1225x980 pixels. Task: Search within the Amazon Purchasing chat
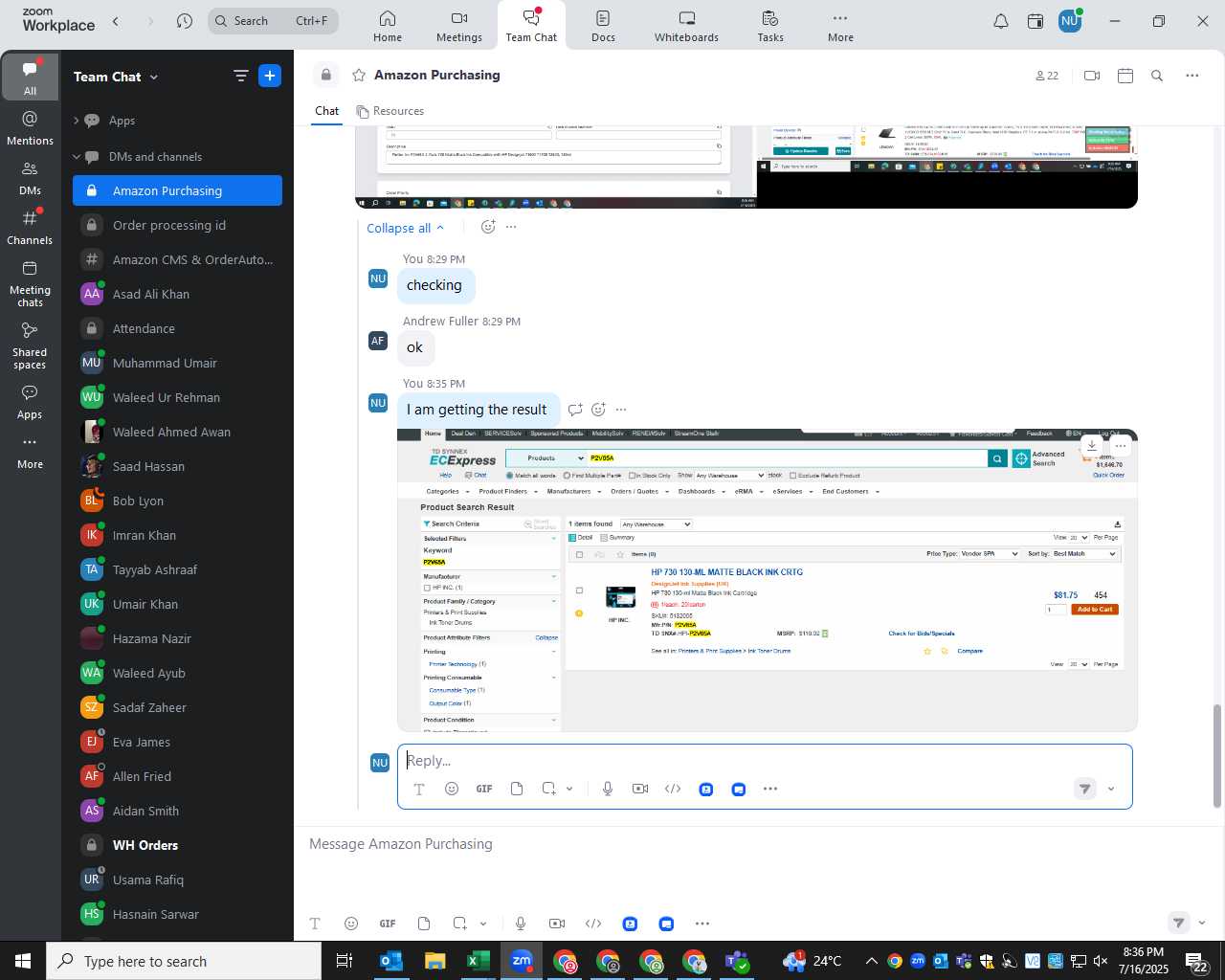pos(1157,76)
